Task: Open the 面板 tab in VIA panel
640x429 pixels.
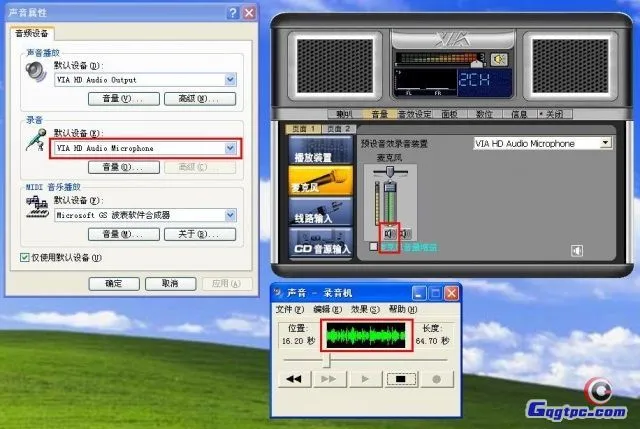Action: tap(449, 114)
